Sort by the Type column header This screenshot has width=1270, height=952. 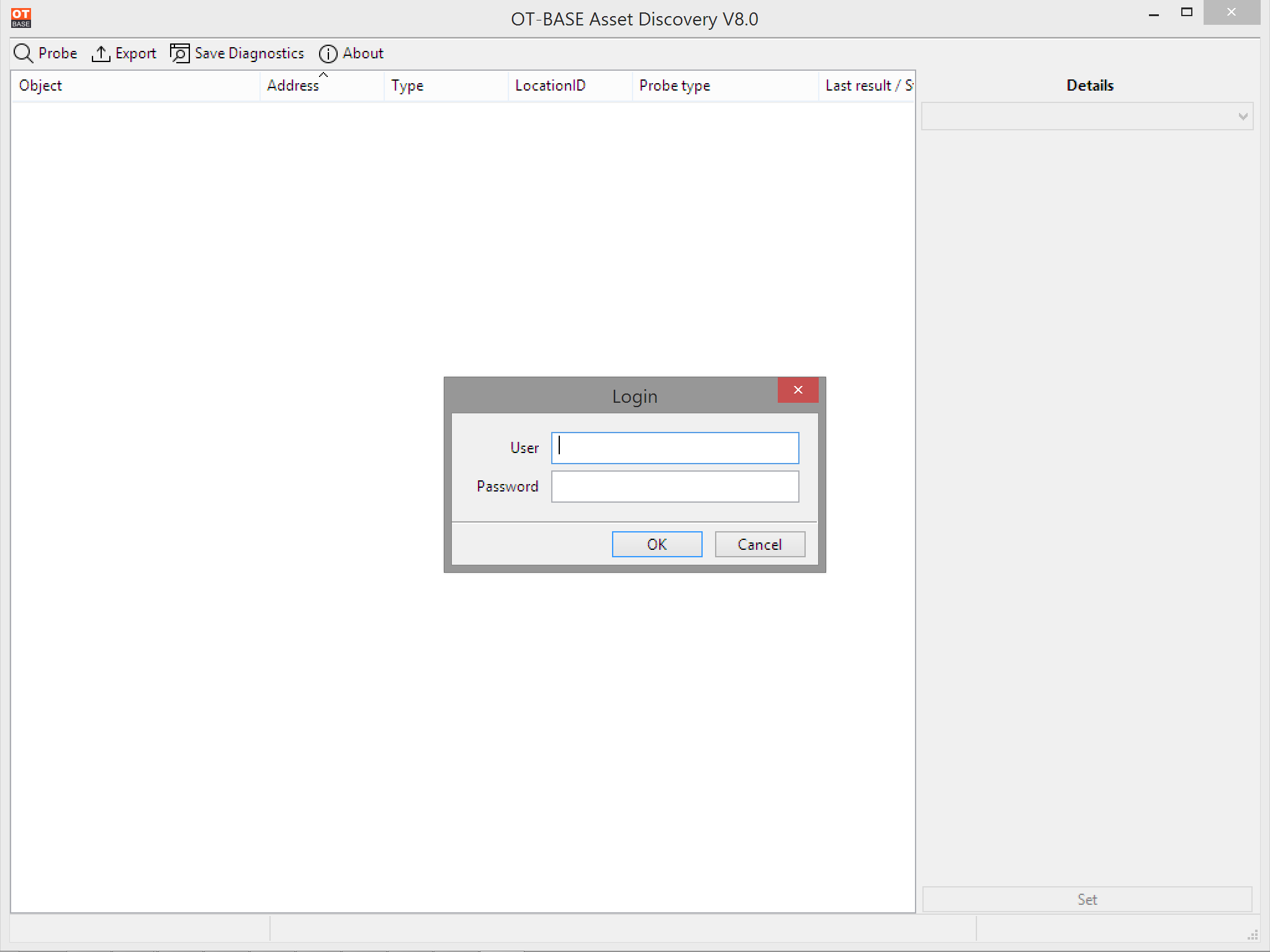446,86
